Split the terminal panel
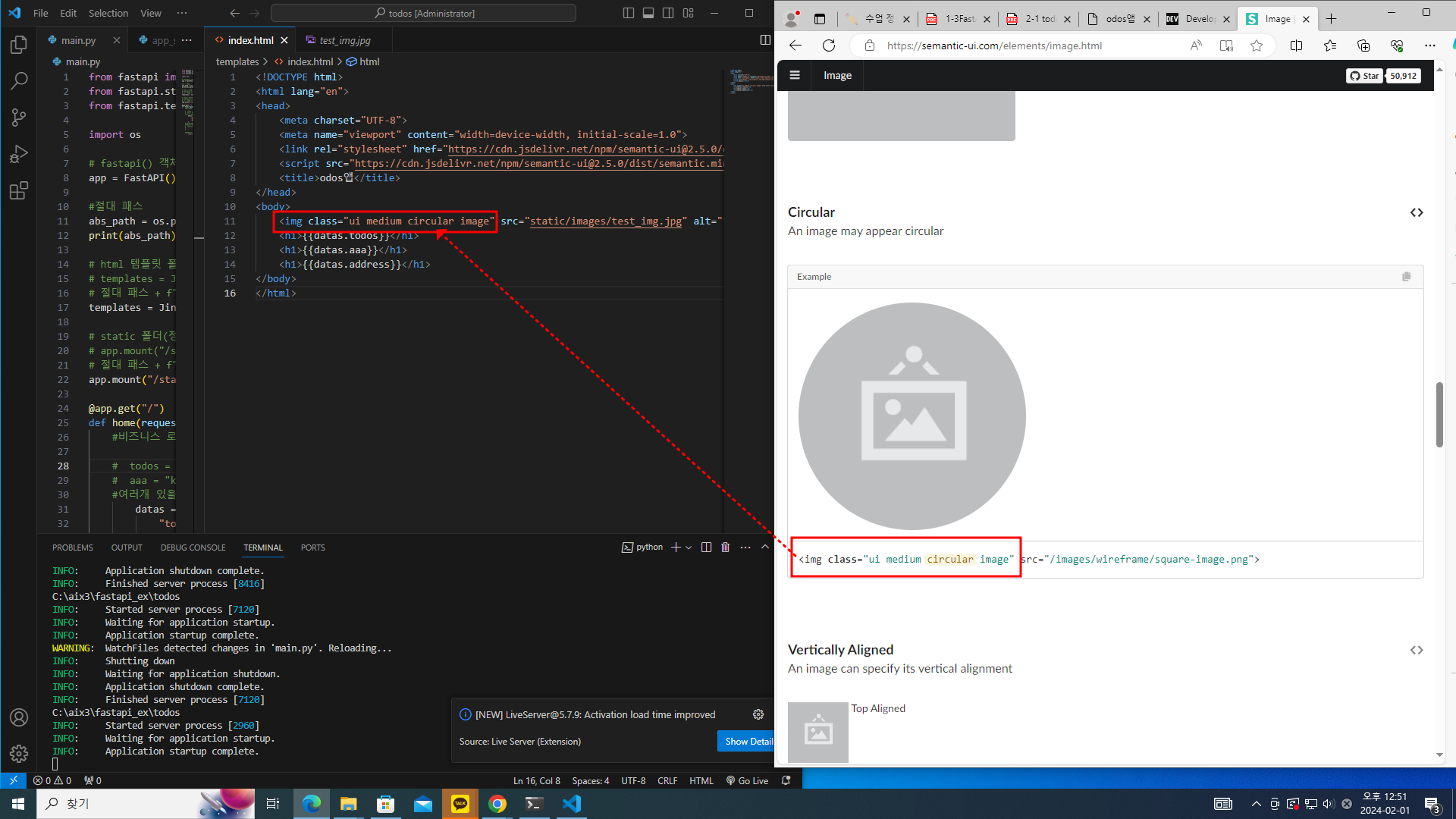Screen dimensions: 1456x819 coord(706,548)
